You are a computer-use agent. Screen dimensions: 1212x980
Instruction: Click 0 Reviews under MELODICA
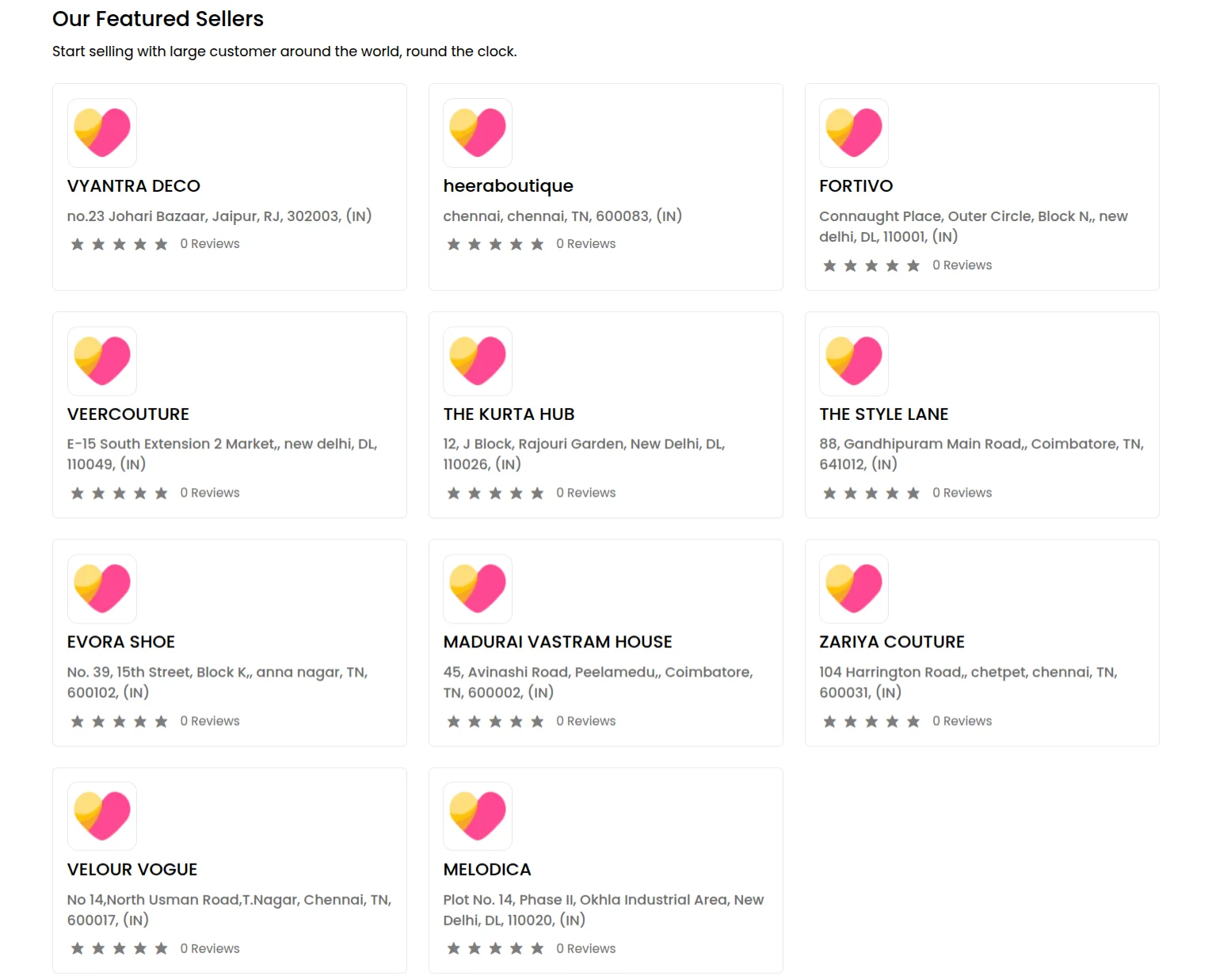coord(585,948)
